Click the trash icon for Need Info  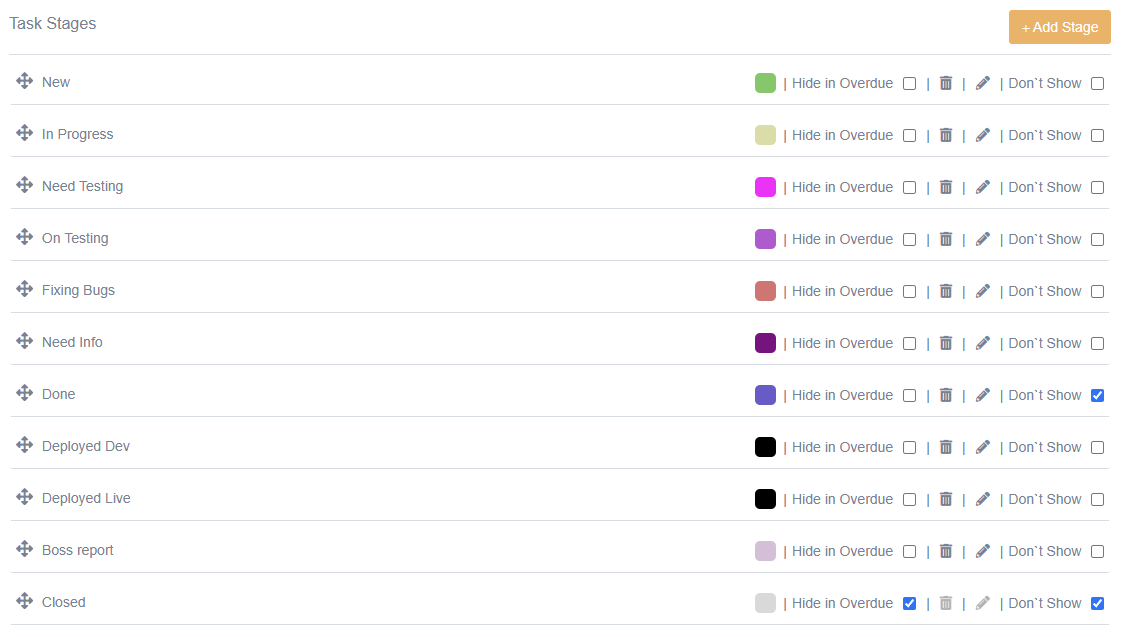tap(946, 343)
